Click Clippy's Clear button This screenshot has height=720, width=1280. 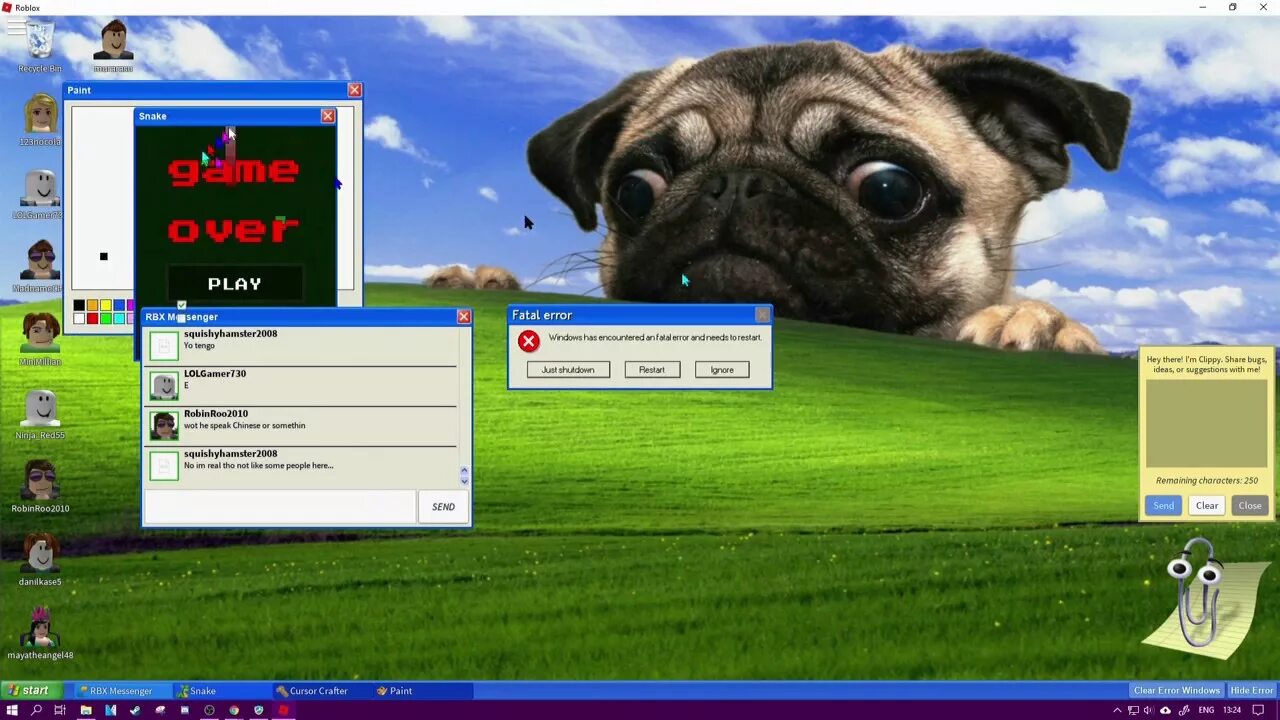coord(1207,505)
